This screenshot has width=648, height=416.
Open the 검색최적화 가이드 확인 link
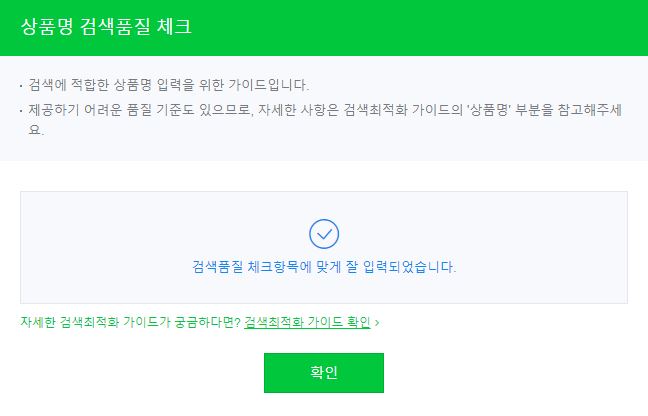(307, 322)
